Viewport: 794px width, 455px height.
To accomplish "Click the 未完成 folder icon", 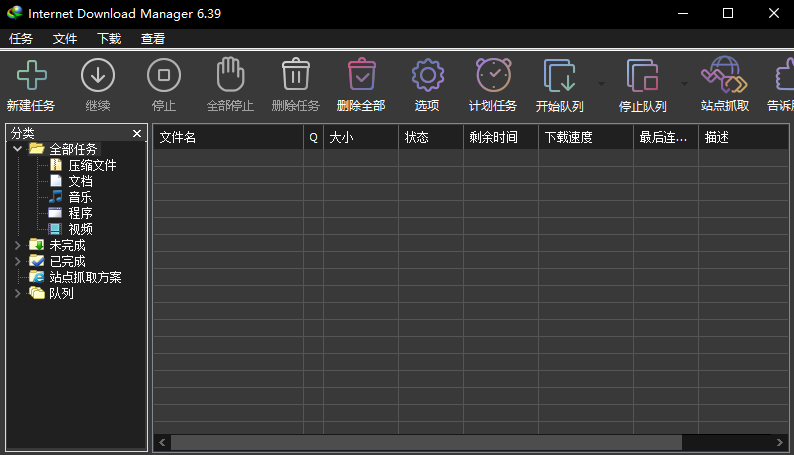I will tap(36, 245).
